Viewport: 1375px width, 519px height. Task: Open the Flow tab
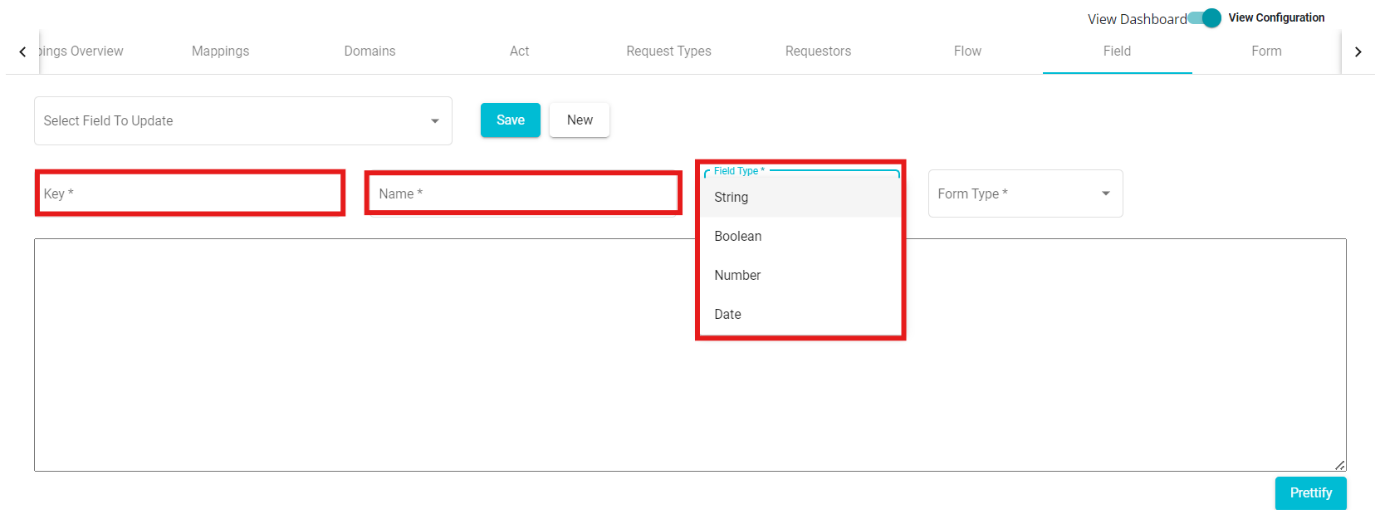968,51
